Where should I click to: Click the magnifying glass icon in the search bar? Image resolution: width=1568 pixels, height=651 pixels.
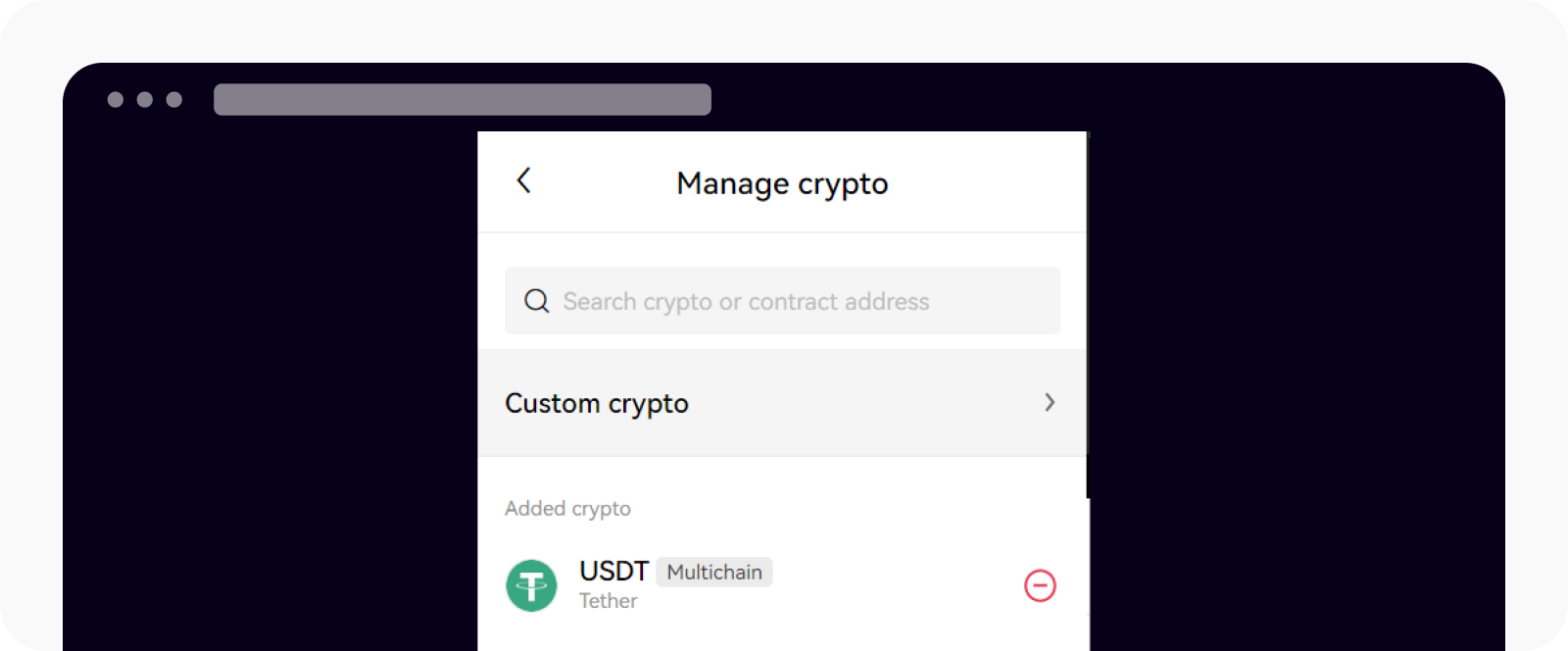tap(536, 301)
